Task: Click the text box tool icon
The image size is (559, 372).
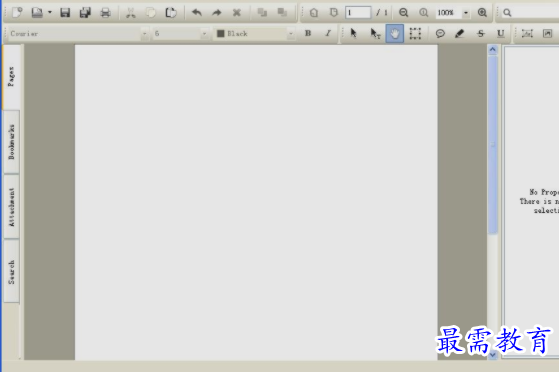Action: pyautogui.click(x=527, y=34)
